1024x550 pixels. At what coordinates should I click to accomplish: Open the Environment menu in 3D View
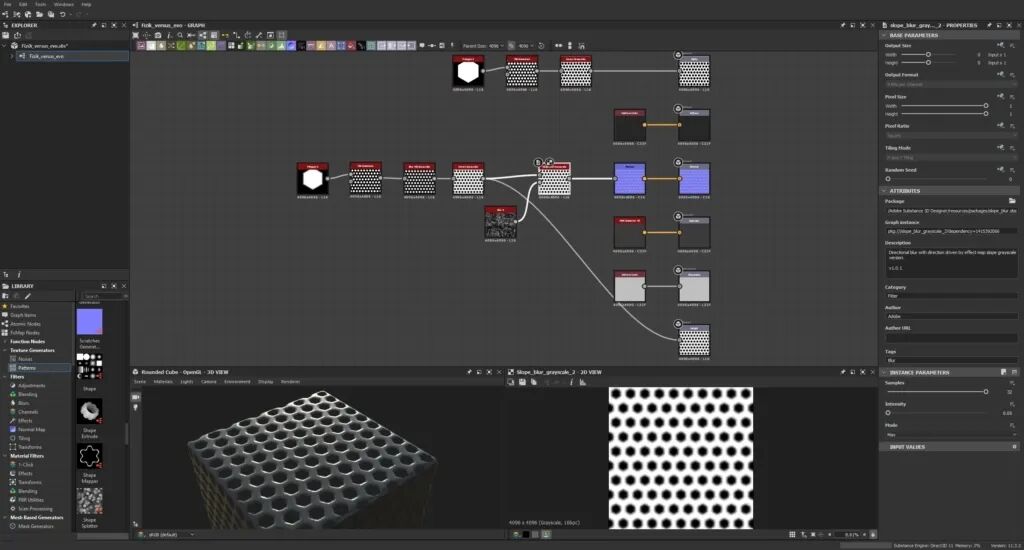click(x=237, y=381)
